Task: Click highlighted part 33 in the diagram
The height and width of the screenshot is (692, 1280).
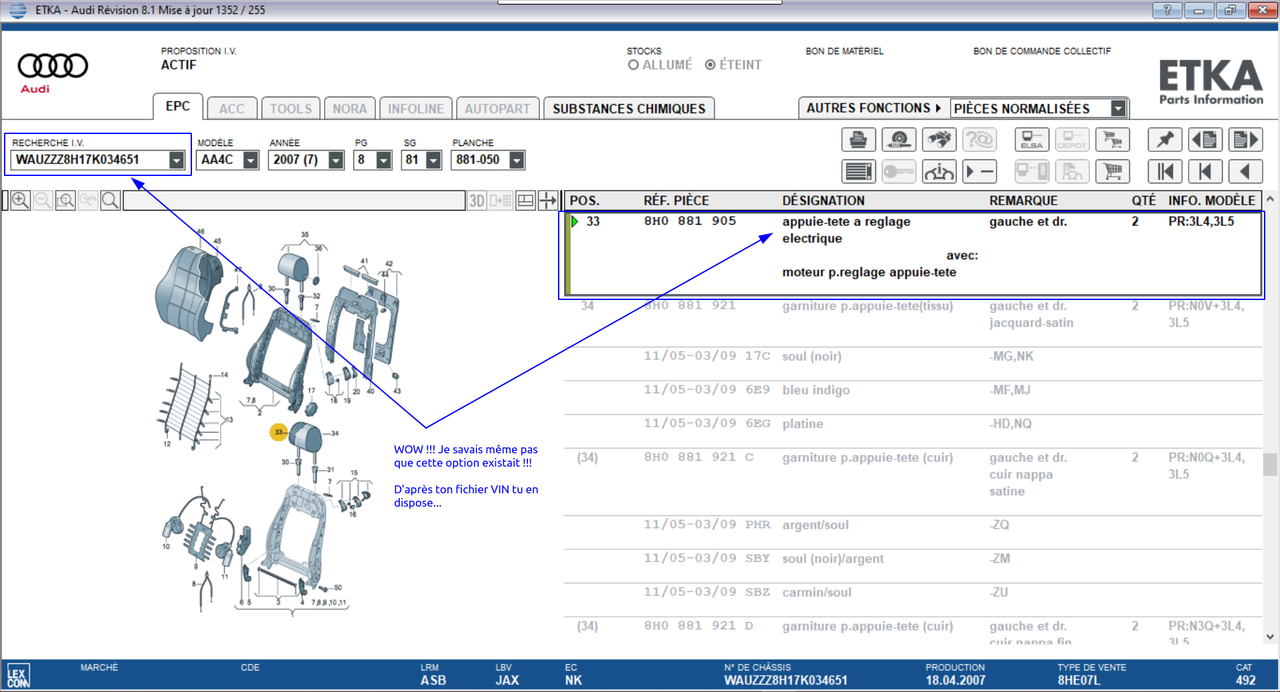Action: click(278, 432)
